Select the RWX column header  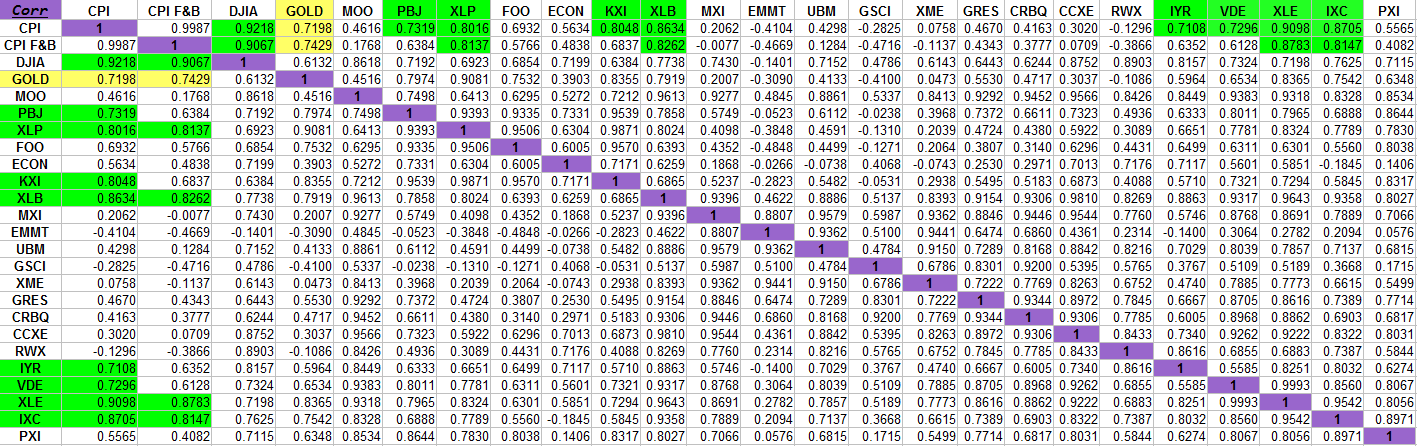tap(1125, 9)
